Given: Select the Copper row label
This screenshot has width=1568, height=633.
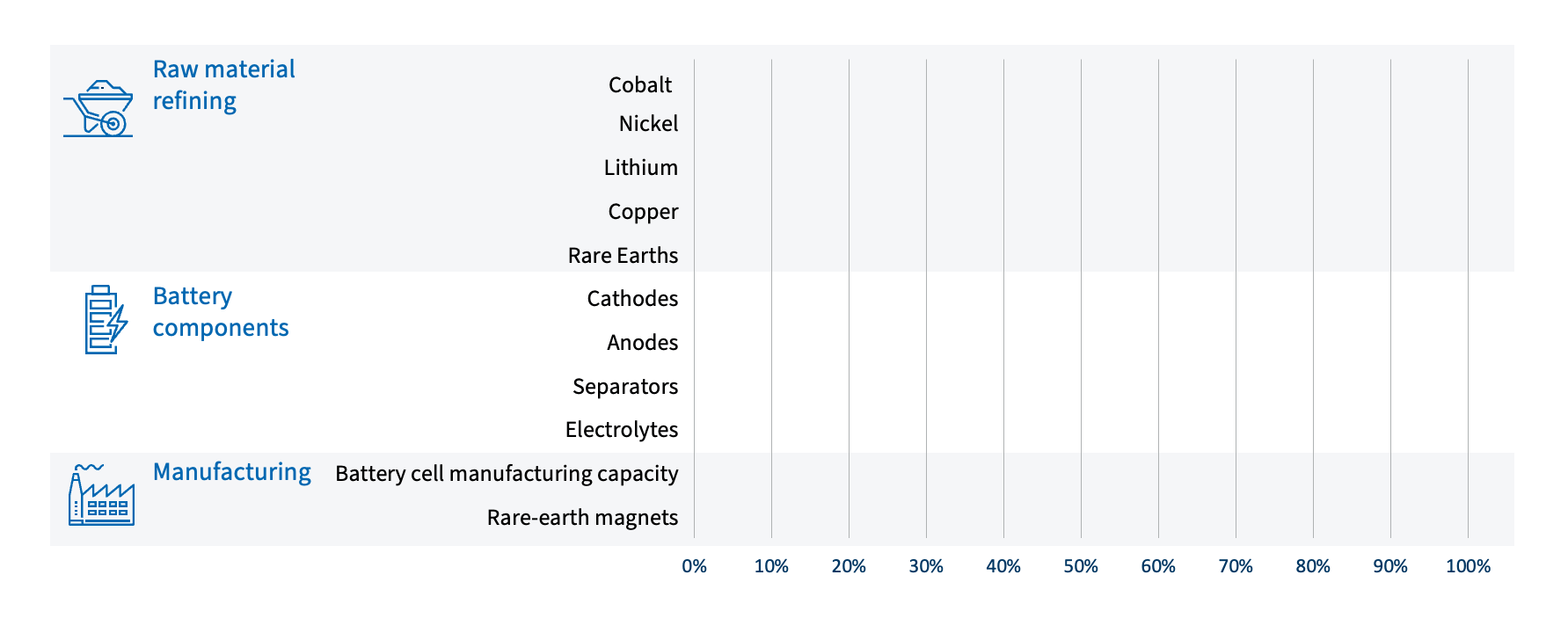Looking at the screenshot, I should point(643,212).
